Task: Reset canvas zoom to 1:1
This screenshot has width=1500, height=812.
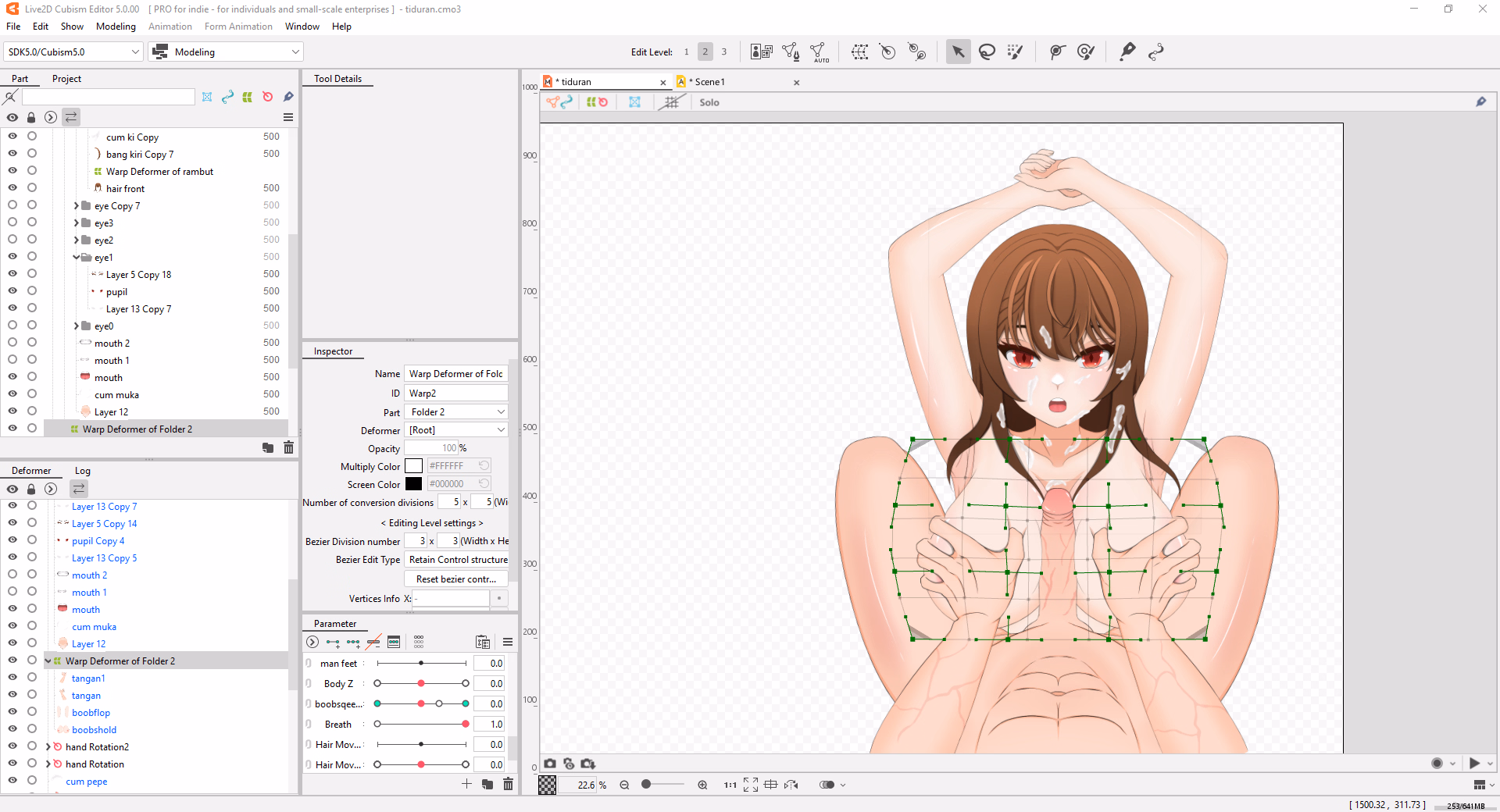Action: (730, 785)
